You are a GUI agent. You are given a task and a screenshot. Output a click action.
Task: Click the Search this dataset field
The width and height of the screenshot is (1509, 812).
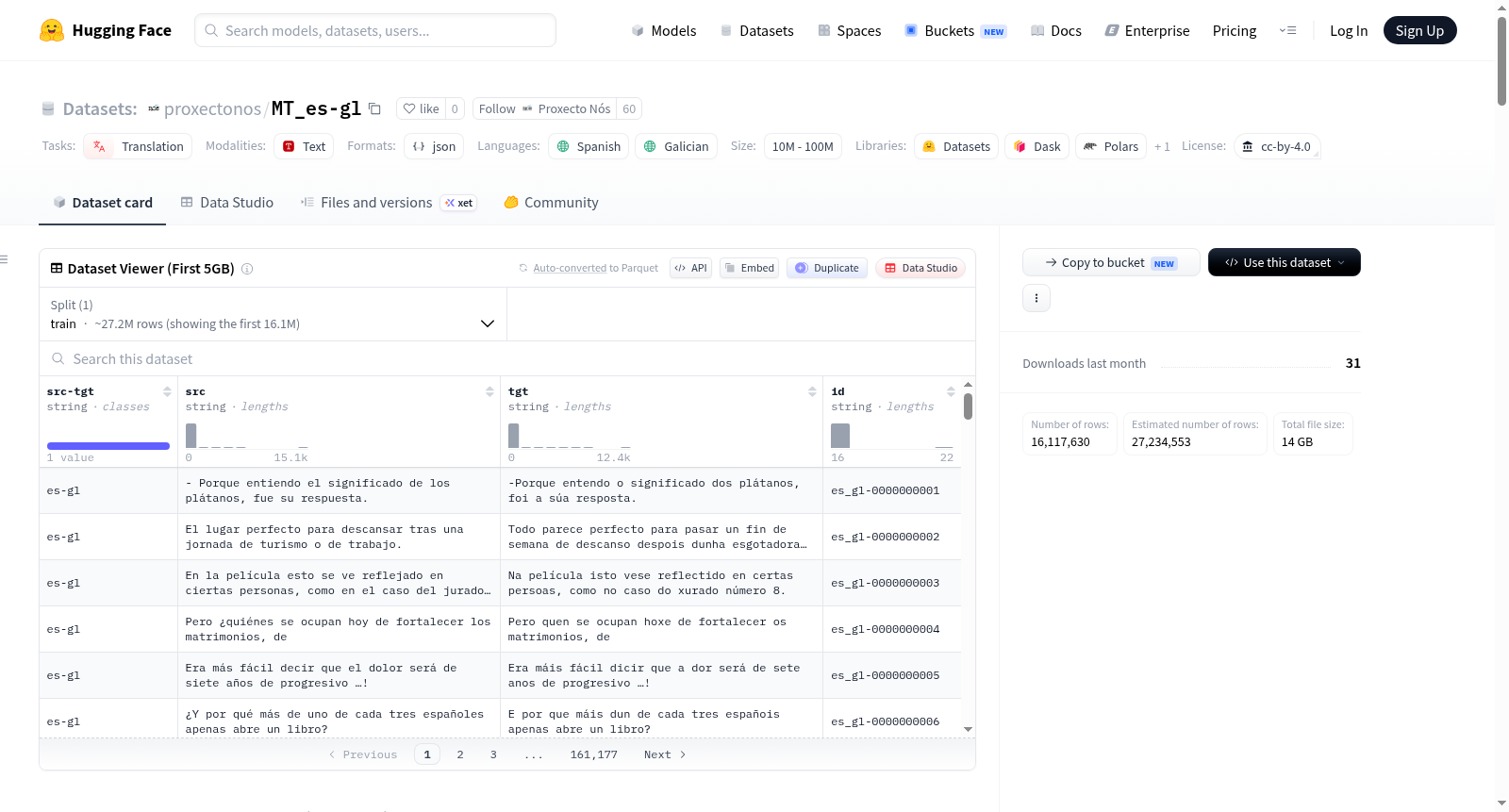(507, 359)
